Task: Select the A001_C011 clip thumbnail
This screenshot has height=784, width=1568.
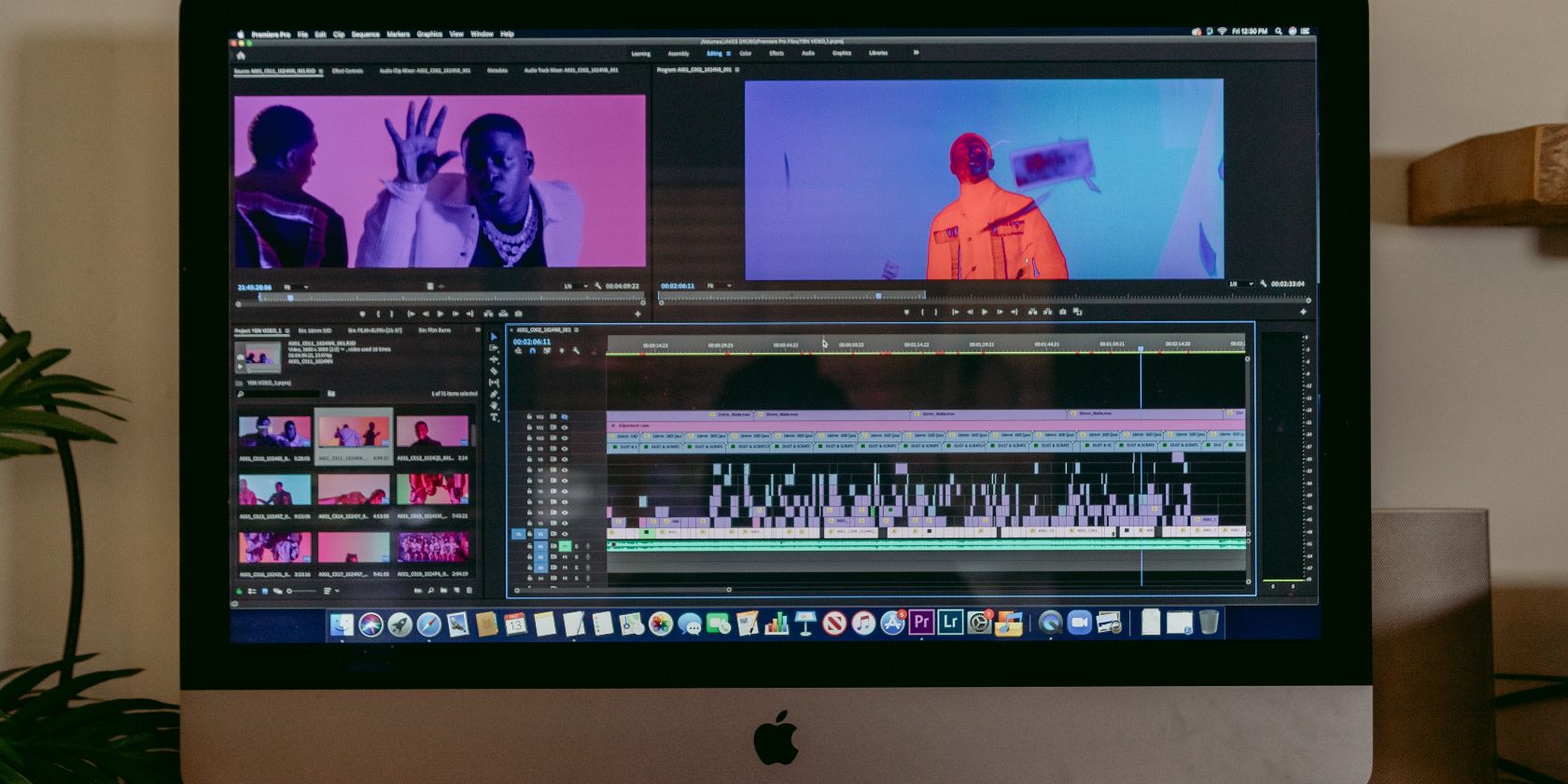Action: coord(354,432)
